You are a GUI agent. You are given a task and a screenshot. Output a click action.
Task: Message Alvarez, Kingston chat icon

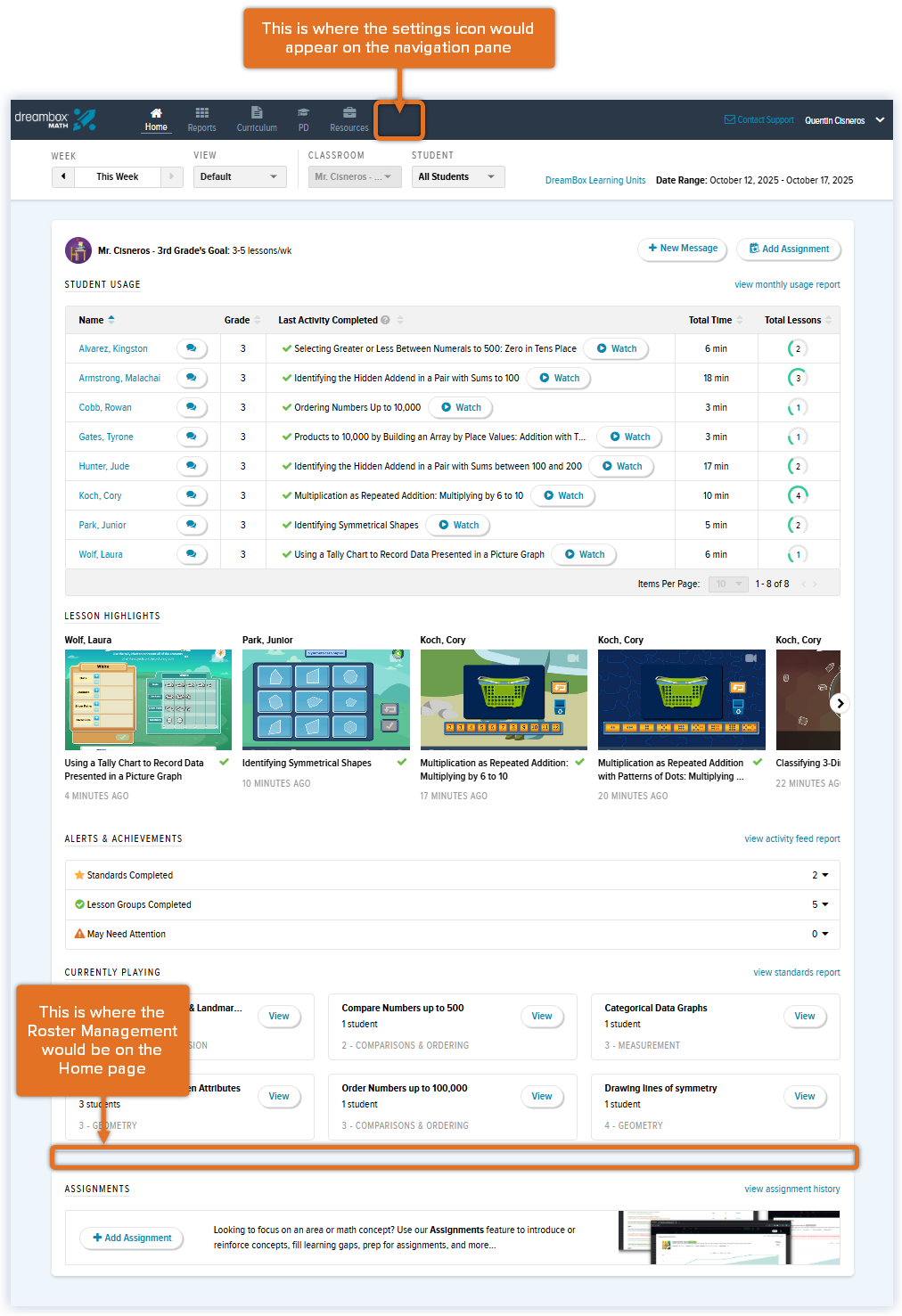(192, 348)
